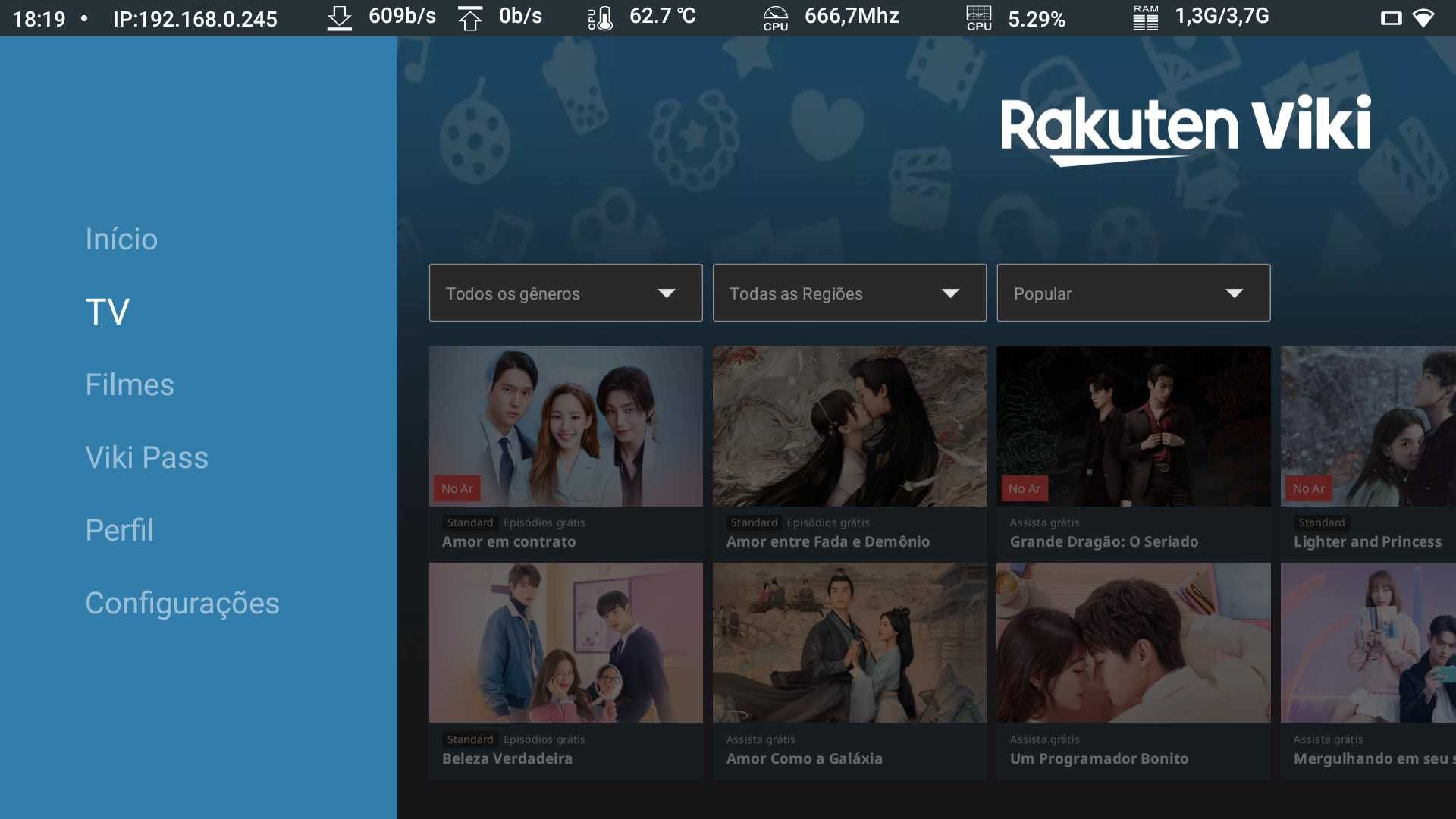1456x819 pixels.
Task: Open Grande Dragão: O Seriado poster
Action: click(1133, 426)
